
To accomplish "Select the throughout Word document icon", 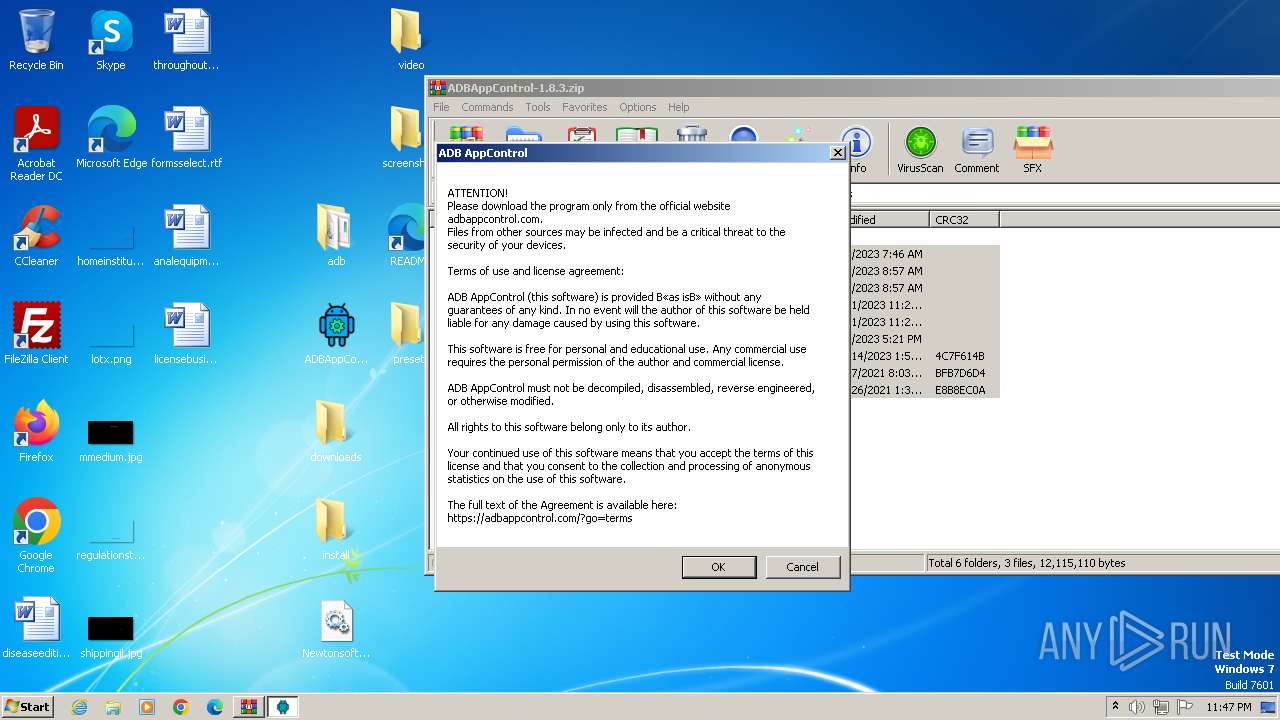I will point(186,41).
